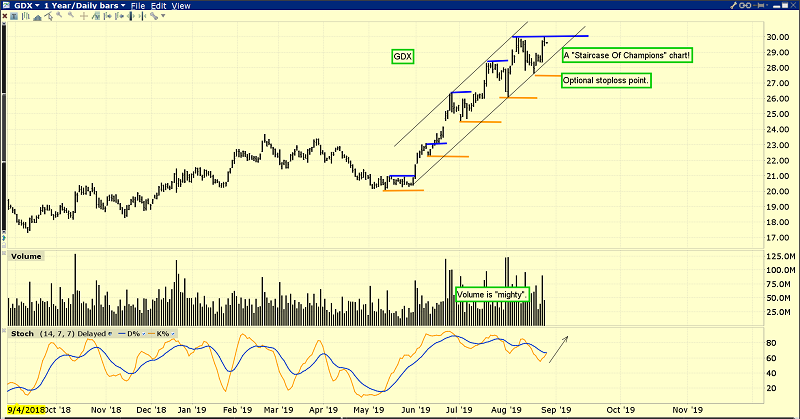800x419 pixels.
Task: Click the Nov '19 time axis label
Action: tap(687, 410)
